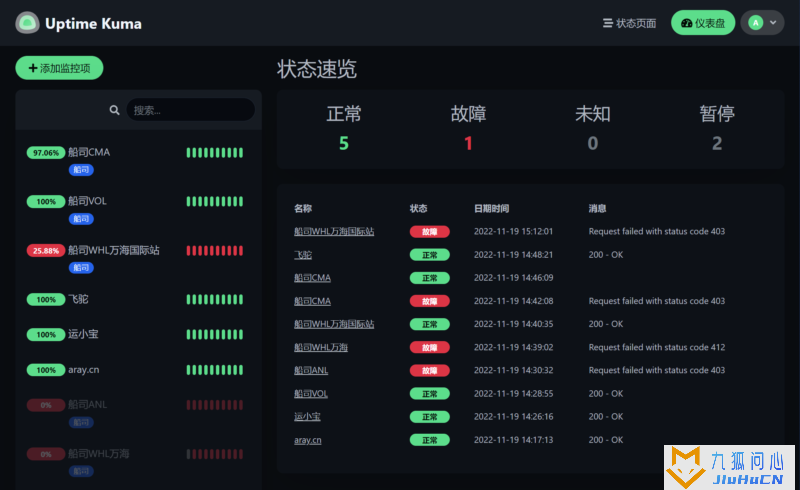
Task: Click the 故障 count 1
Action: [x=468, y=143]
